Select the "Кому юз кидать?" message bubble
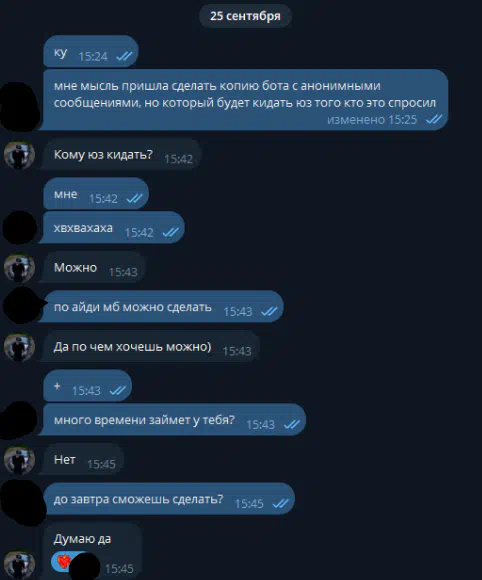Viewport: 482px width, 580px height. pos(122,154)
